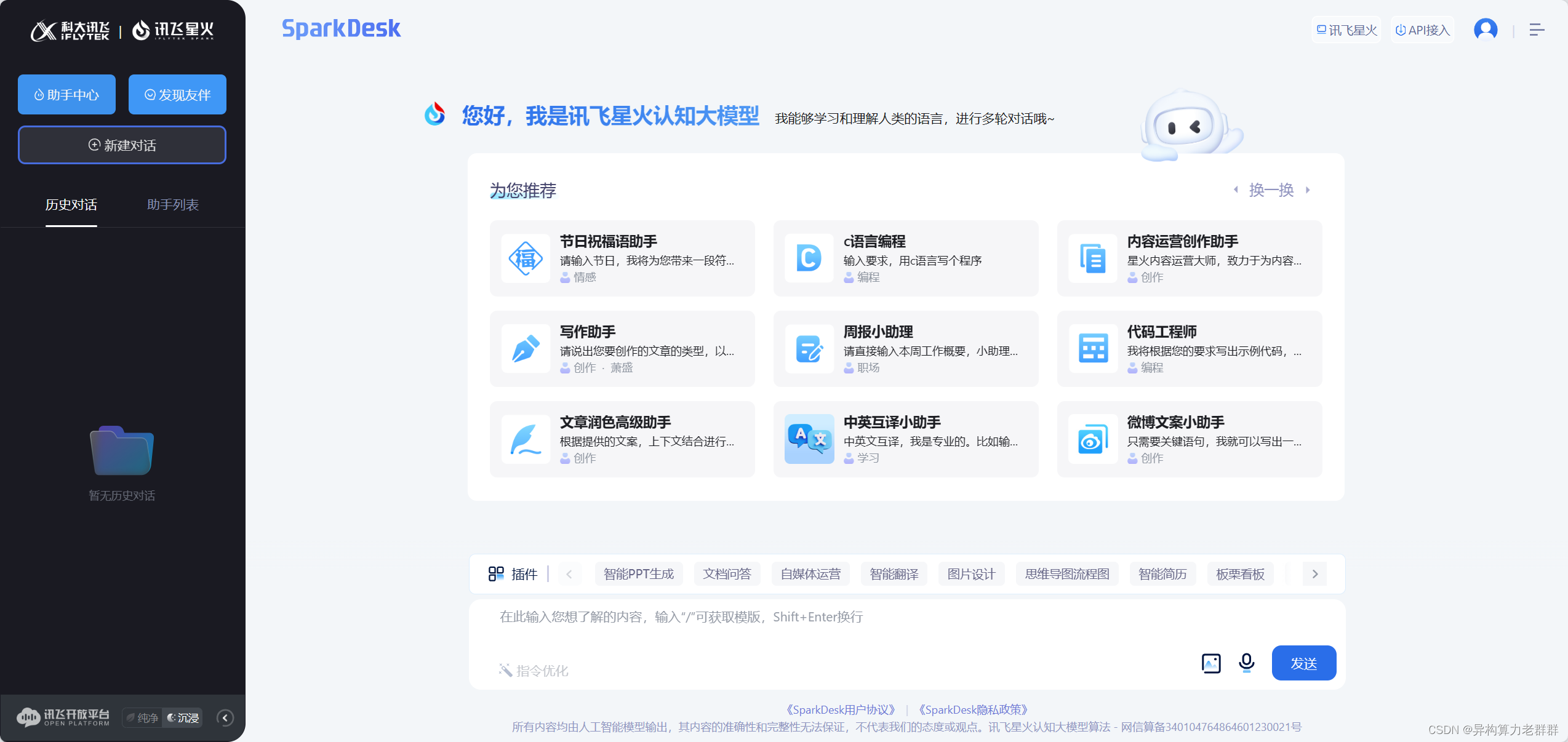Click the 微博文案小助手 title
1568x742 pixels.
coord(1175,422)
